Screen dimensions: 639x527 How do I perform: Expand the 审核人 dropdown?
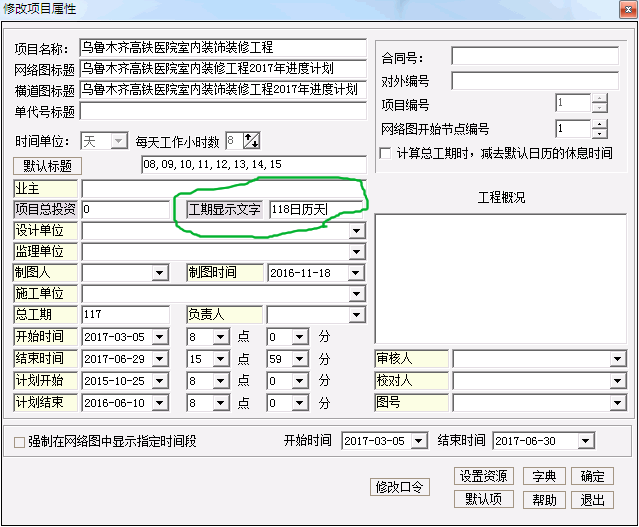(x=617, y=359)
